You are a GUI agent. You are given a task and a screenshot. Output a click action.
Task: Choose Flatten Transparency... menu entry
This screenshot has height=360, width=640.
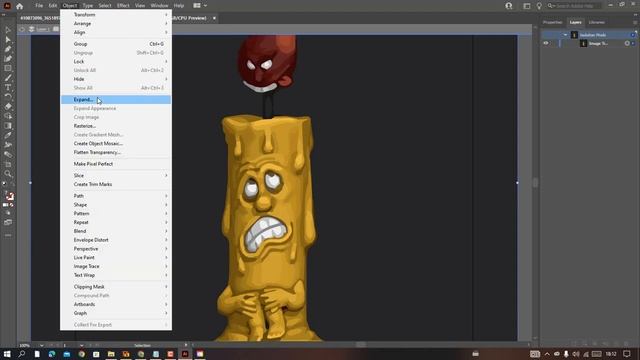point(116,152)
